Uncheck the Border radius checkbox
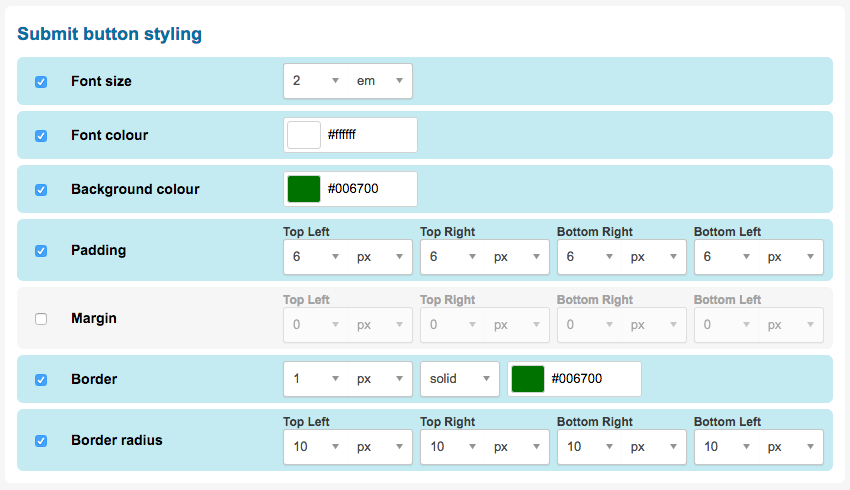This screenshot has height=490, width=850. (41, 441)
